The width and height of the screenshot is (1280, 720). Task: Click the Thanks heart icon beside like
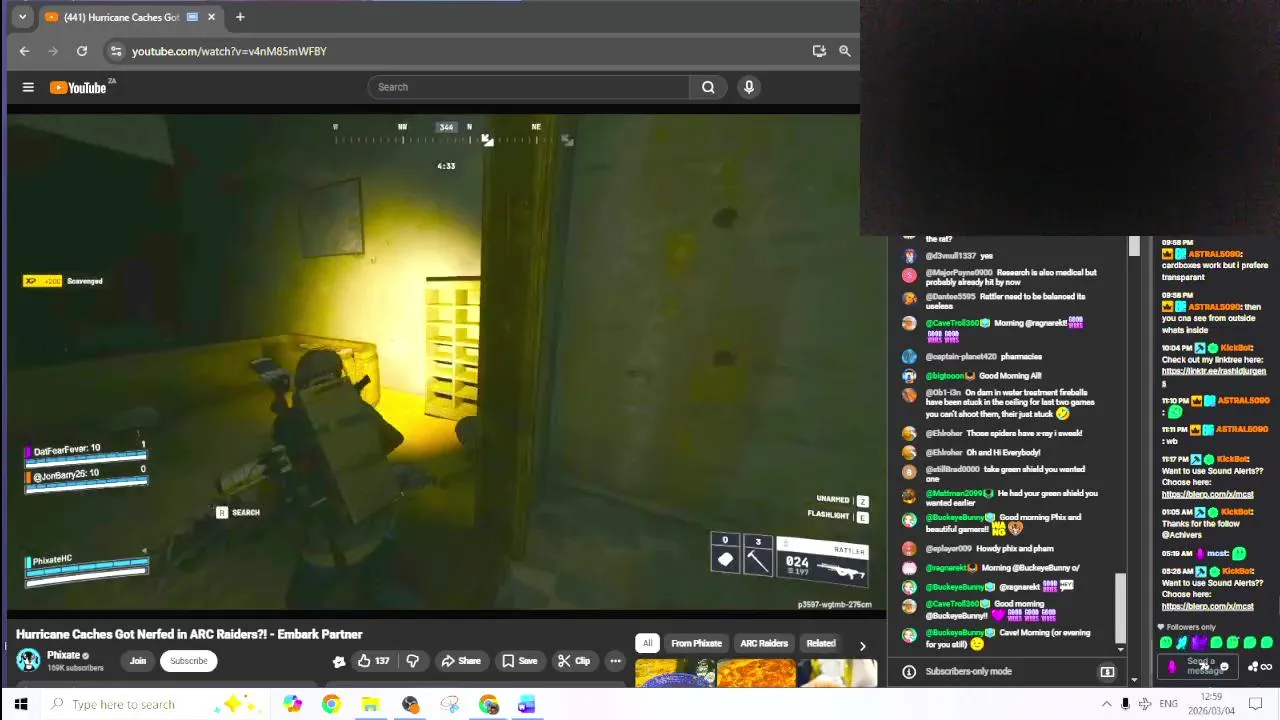(x=339, y=661)
